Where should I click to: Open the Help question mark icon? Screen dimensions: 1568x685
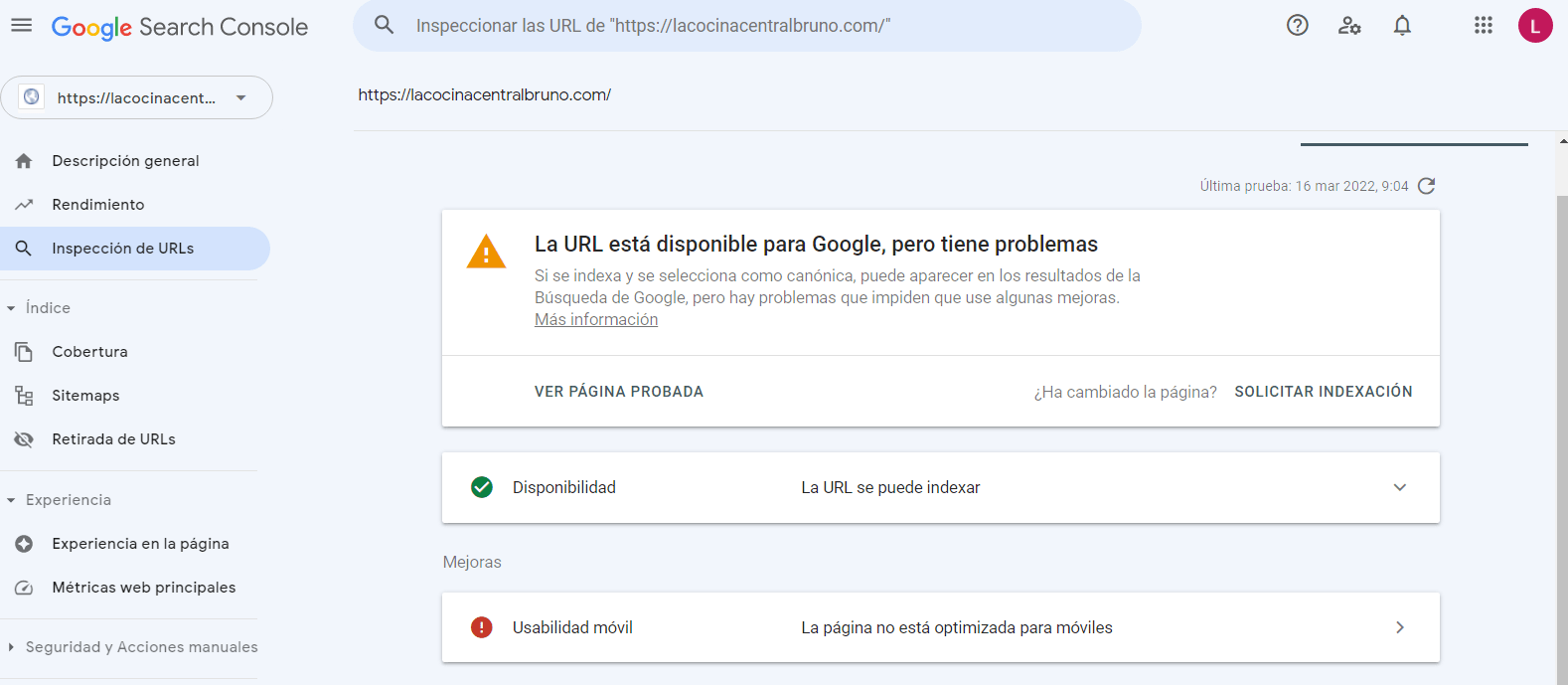pos(1298,26)
